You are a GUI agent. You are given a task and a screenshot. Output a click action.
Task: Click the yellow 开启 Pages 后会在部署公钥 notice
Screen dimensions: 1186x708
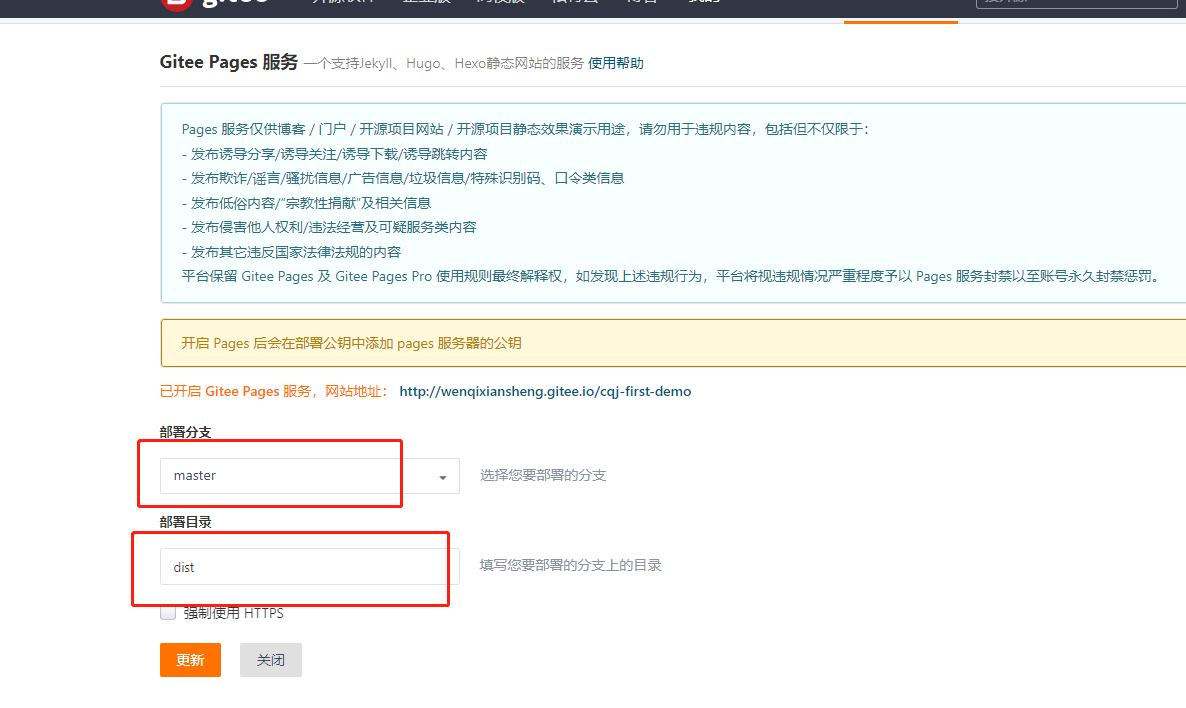tap(673, 343)
